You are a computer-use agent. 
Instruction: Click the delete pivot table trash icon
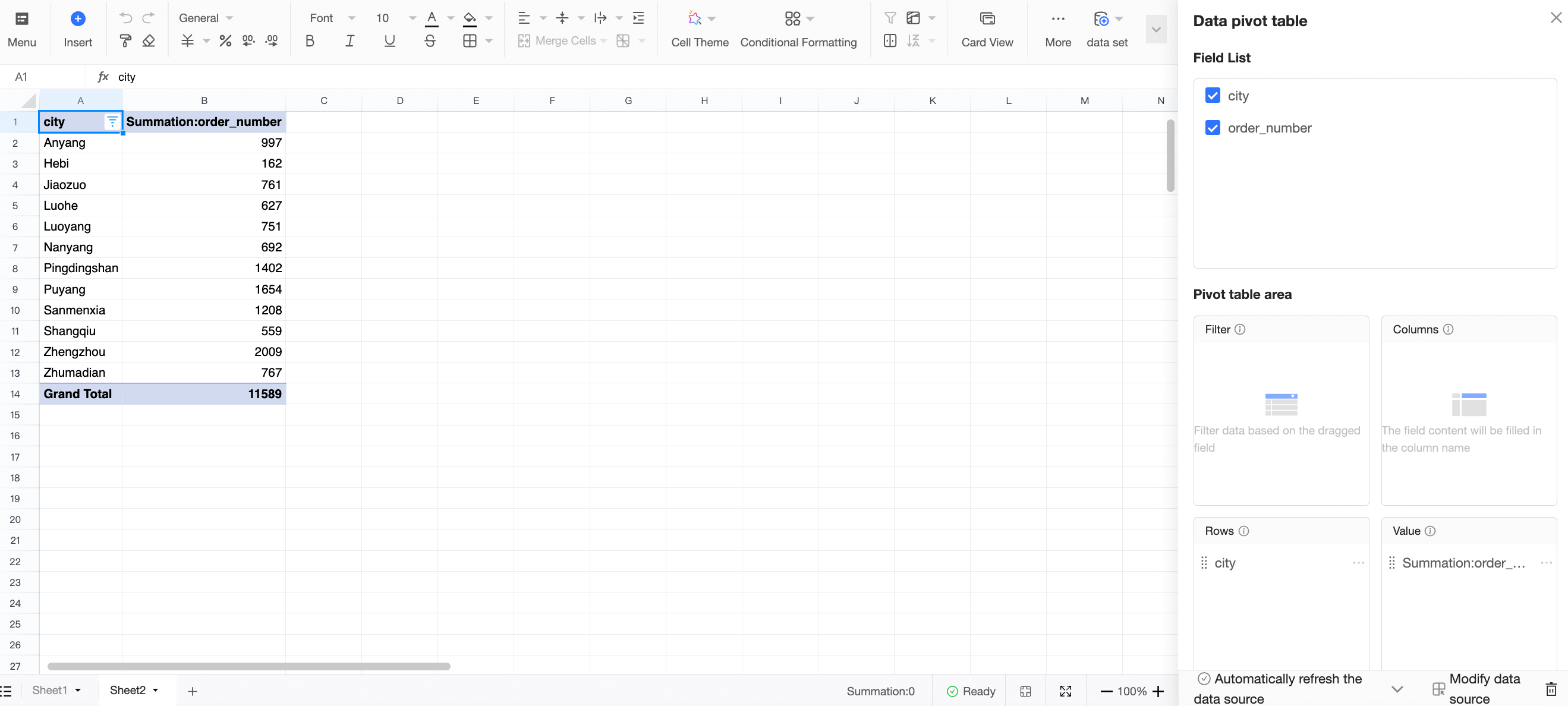1550,688
